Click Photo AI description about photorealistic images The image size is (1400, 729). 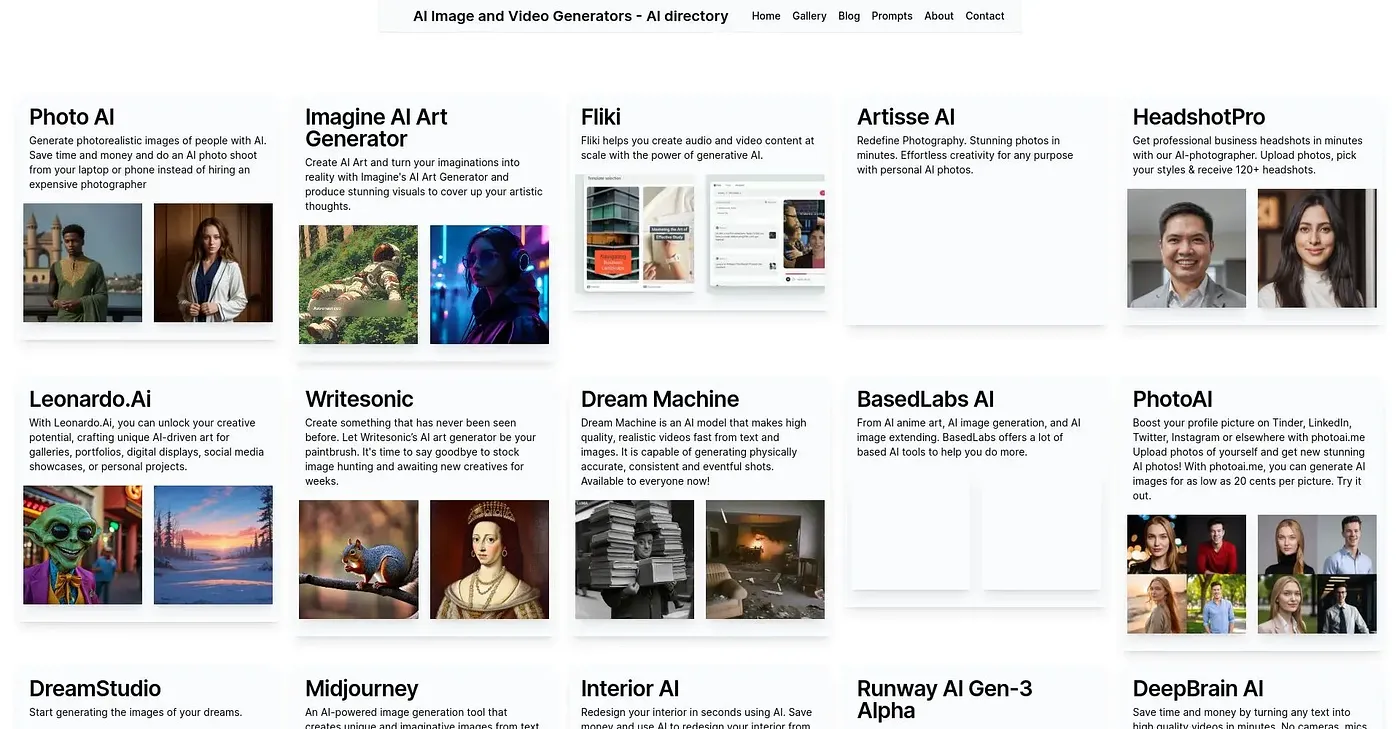click(x=147, y=162)
